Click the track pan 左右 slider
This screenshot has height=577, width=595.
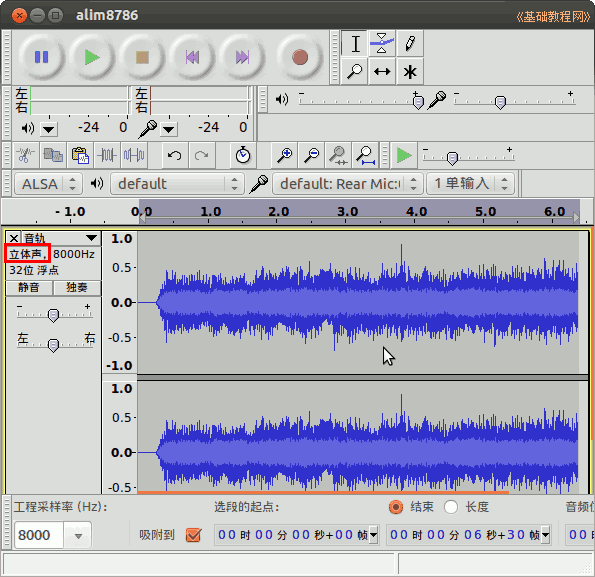(x=54, y=345)
